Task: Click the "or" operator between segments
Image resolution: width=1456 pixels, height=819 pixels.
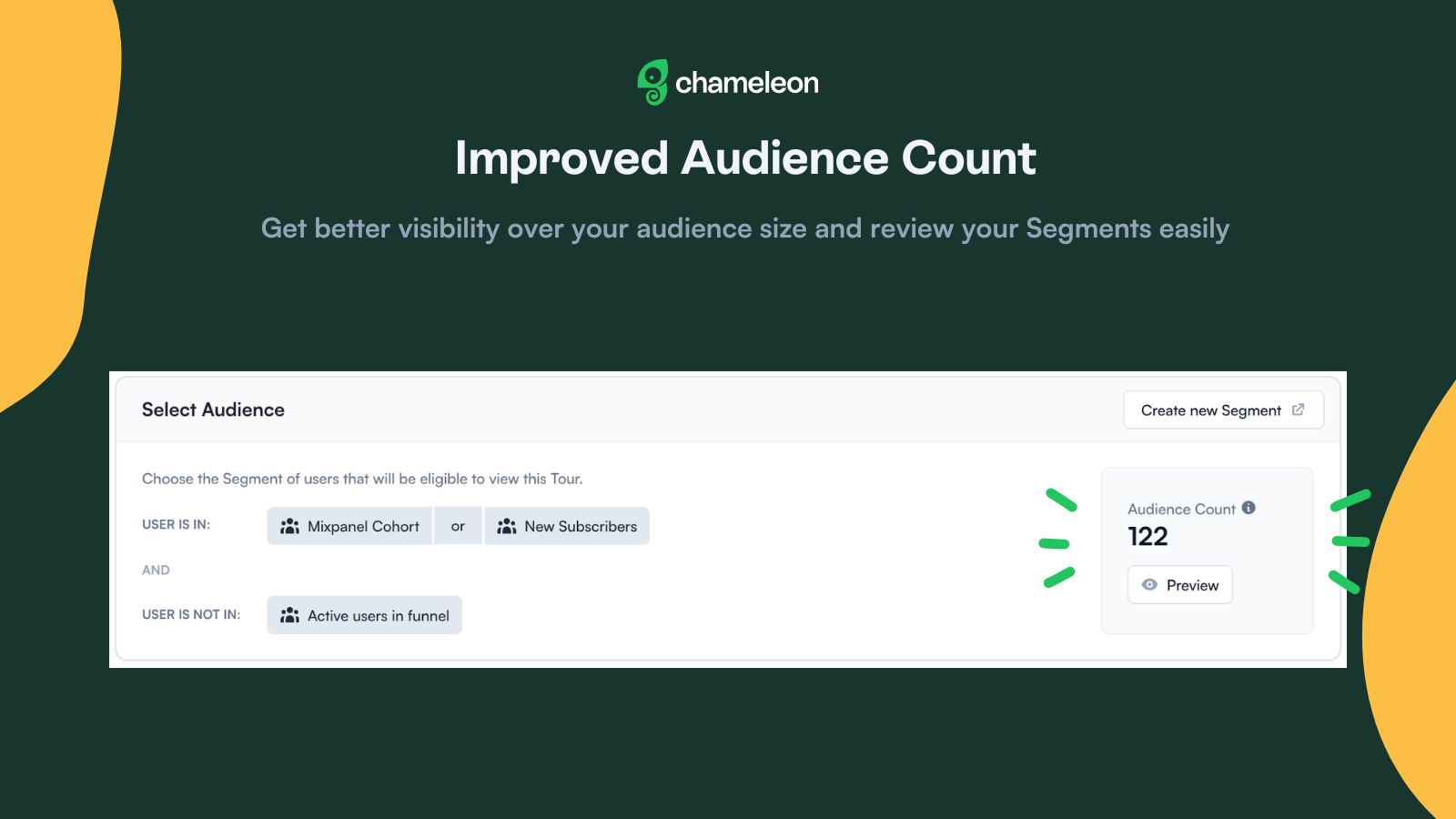Action: (x=458, y=526)
